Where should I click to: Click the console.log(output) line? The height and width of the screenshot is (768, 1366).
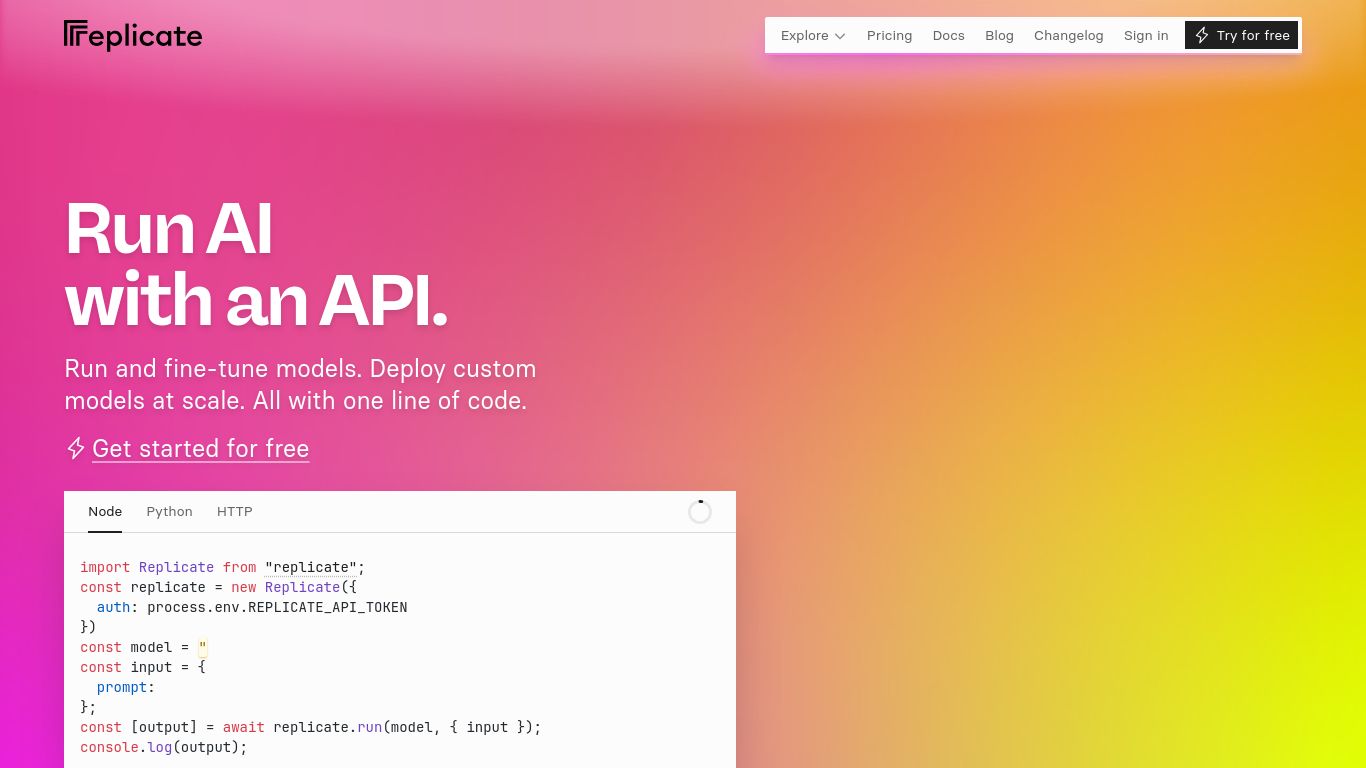(x=163, y=747)
